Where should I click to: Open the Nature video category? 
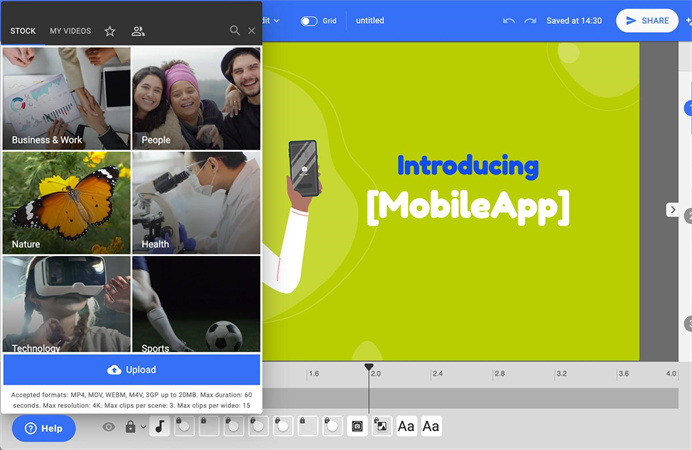pyautogui.click(x=67, y=202)
